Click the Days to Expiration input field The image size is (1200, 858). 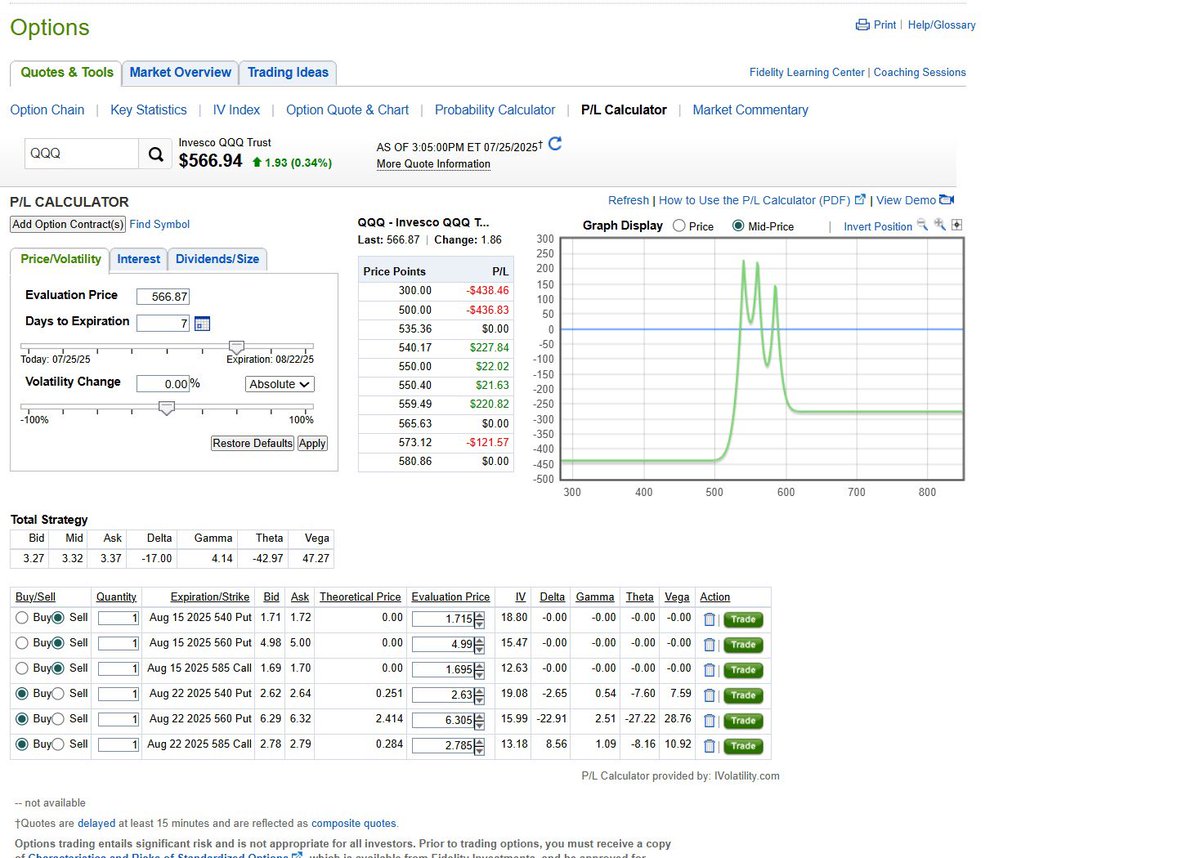coord(163,323)
